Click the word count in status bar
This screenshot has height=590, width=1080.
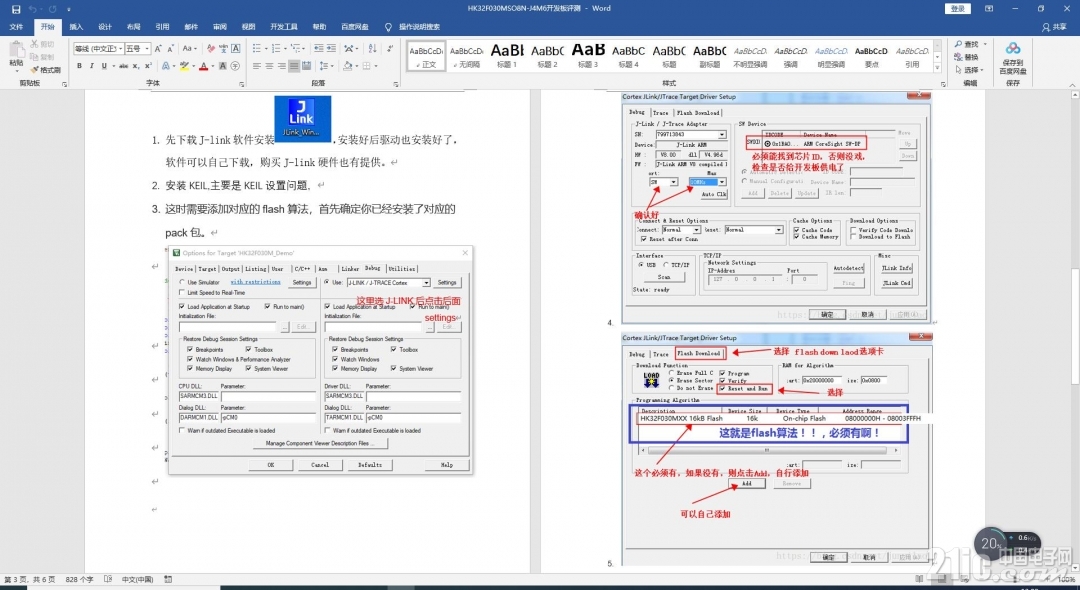(x=80, y=580)
